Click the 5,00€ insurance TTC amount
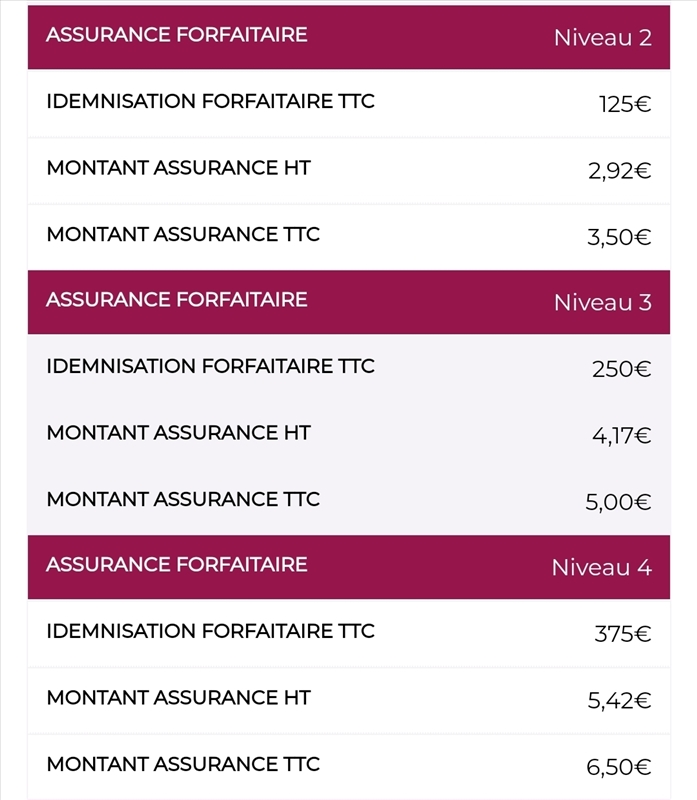The width and height of the screenshot is (697, 800). (618, 502)
